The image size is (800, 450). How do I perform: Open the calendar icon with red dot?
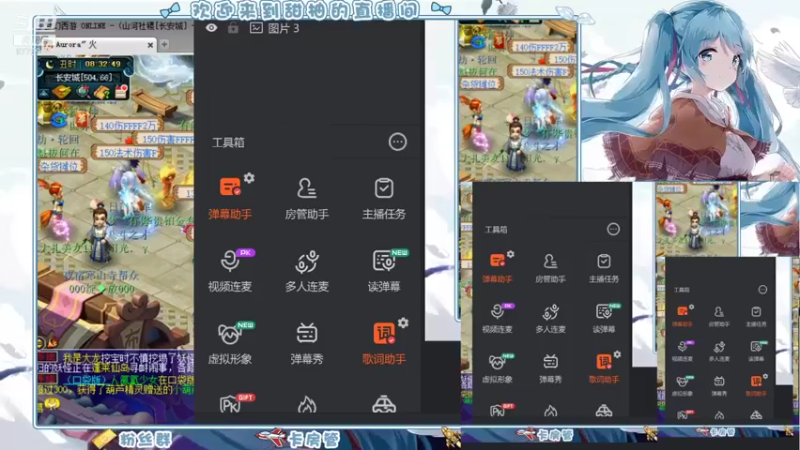[121, 92]
